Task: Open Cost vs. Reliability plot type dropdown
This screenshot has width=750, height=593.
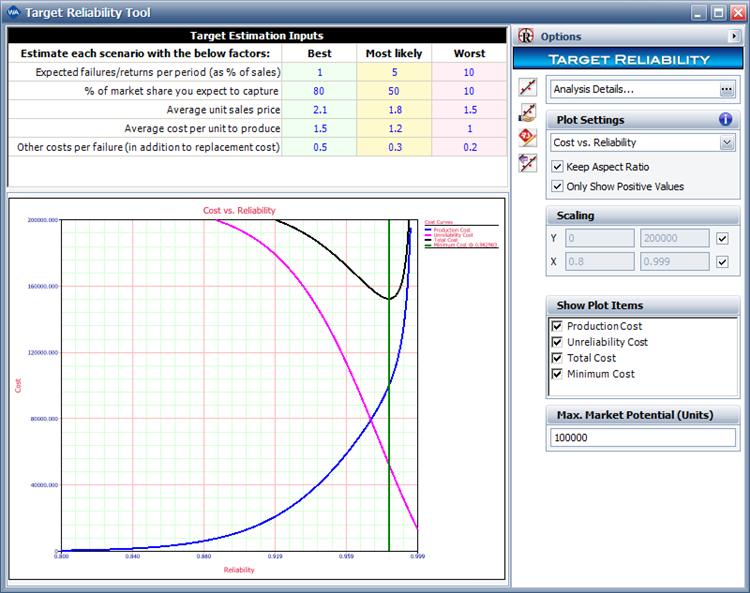Action: [727, 143]
